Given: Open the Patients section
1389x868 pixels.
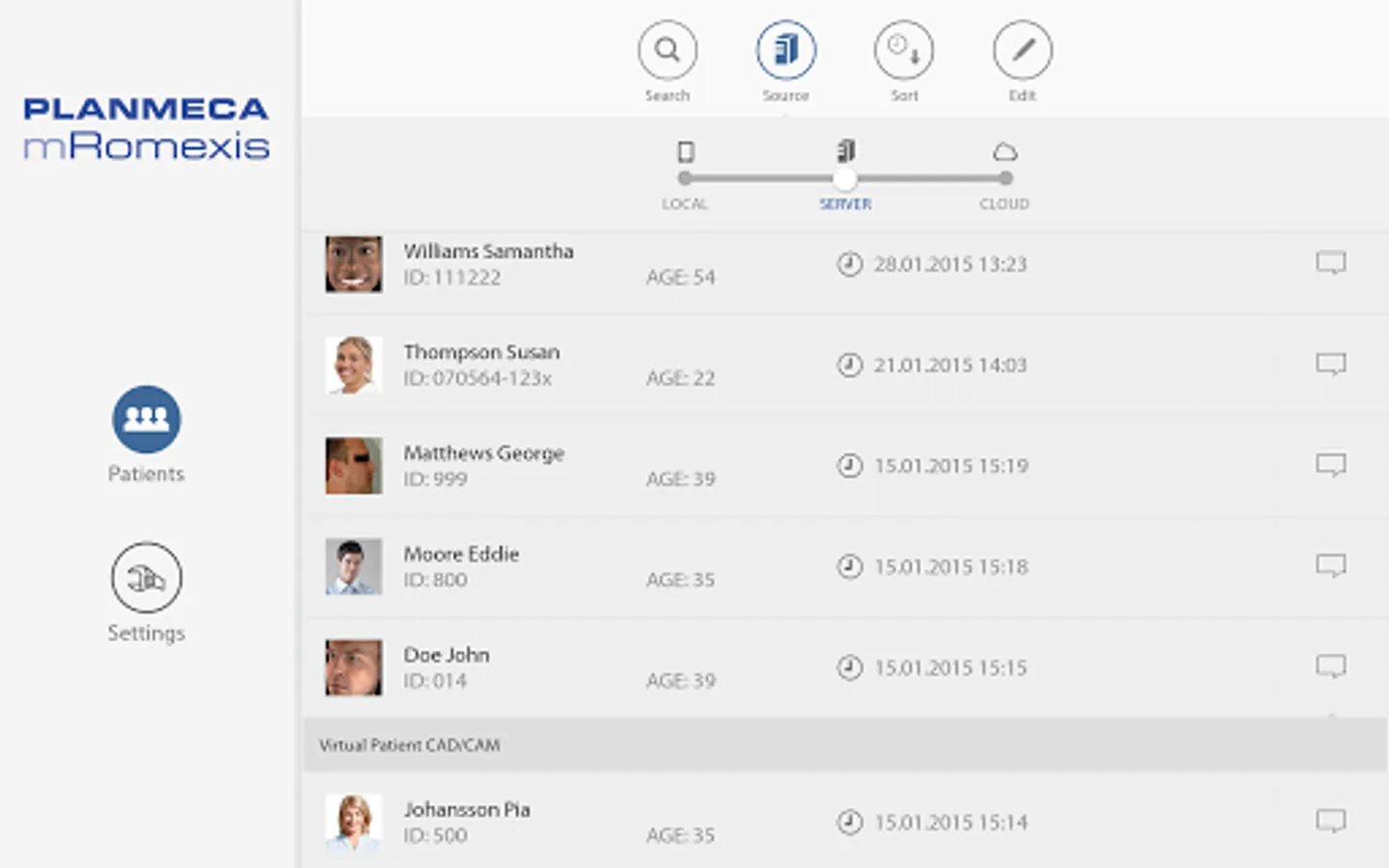Looking at the screenshot, I should click(146, 420).
